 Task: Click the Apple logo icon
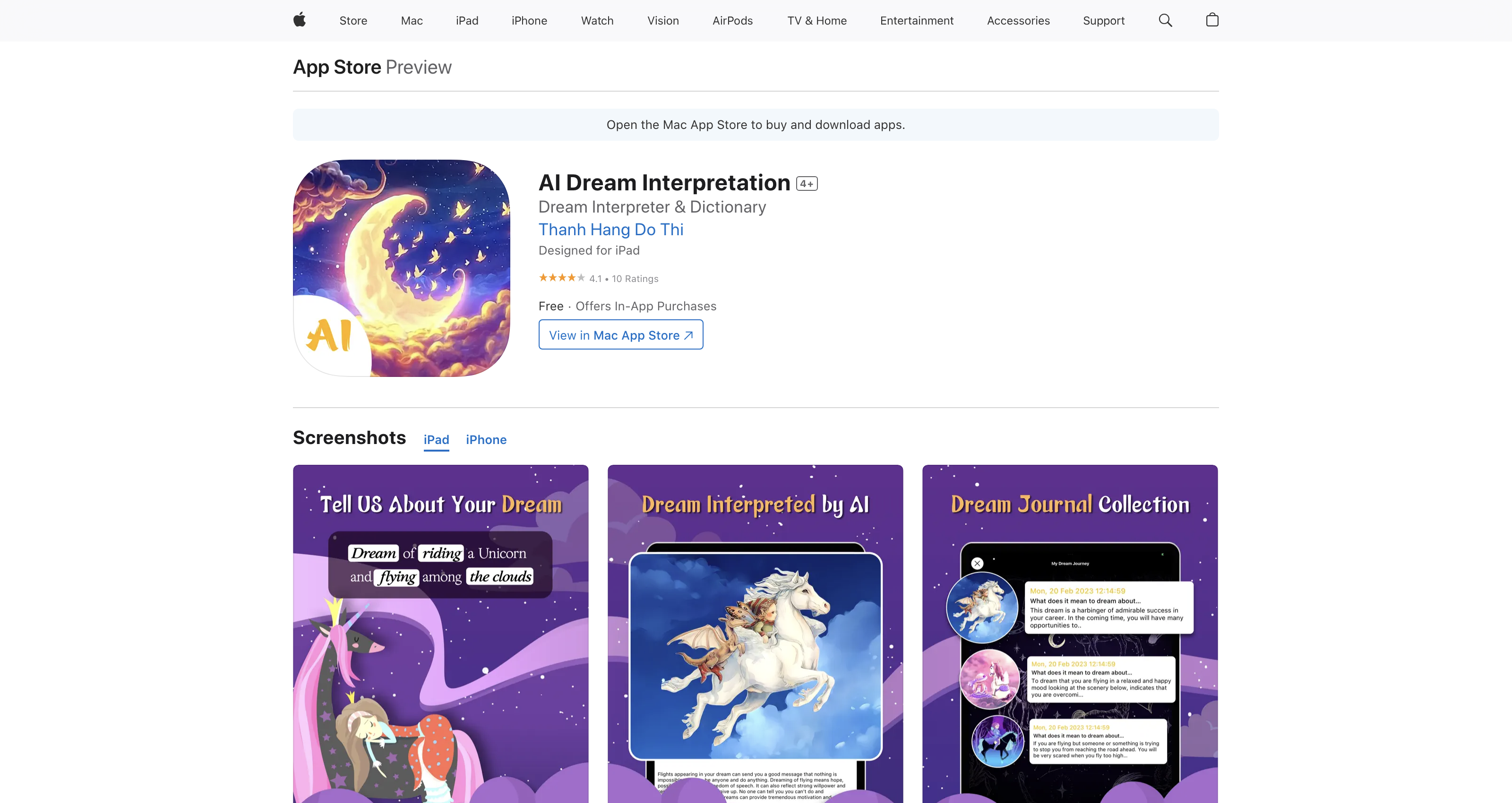click(300, 20)
